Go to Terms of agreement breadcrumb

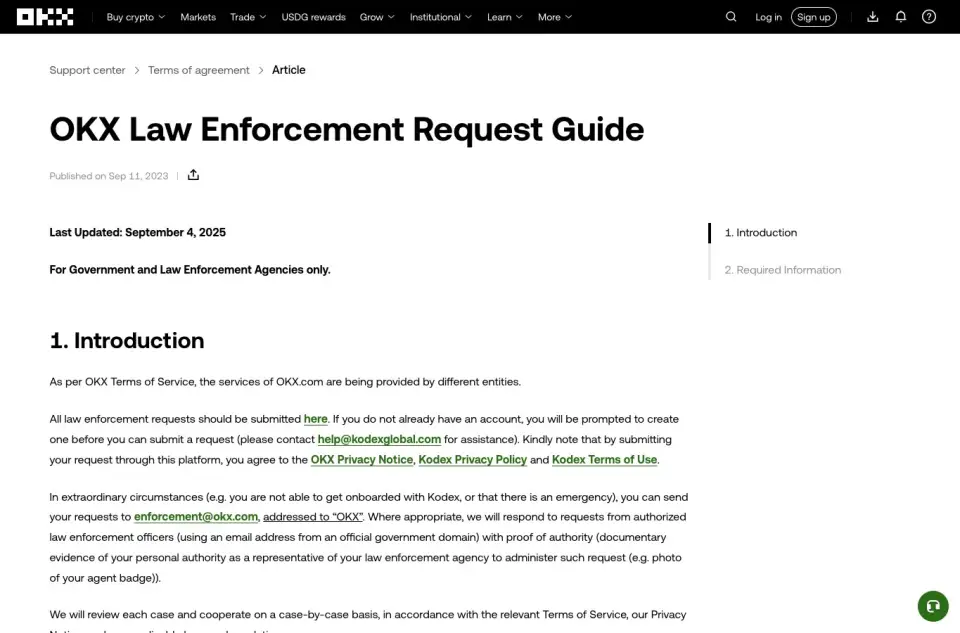tap(199, 70)
